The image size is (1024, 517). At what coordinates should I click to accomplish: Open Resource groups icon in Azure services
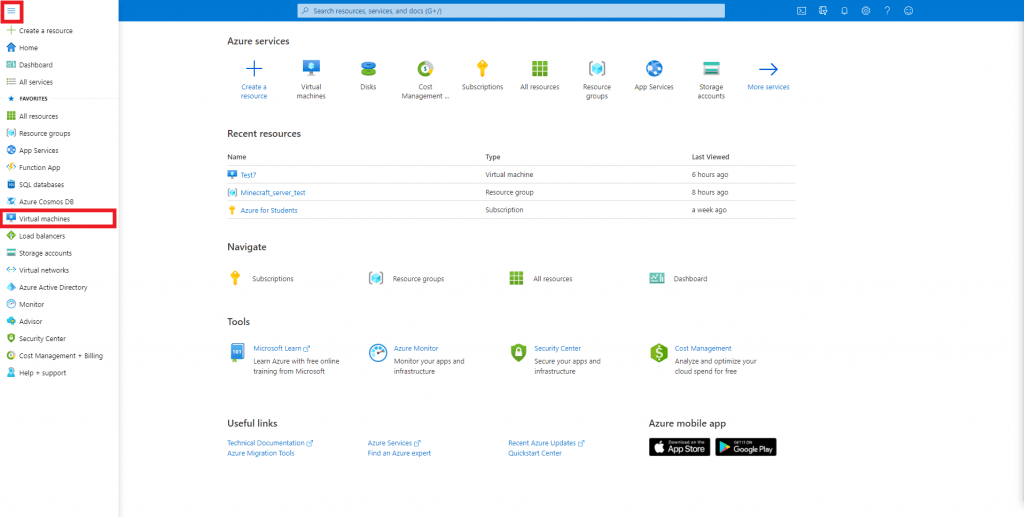click(597, 69)
